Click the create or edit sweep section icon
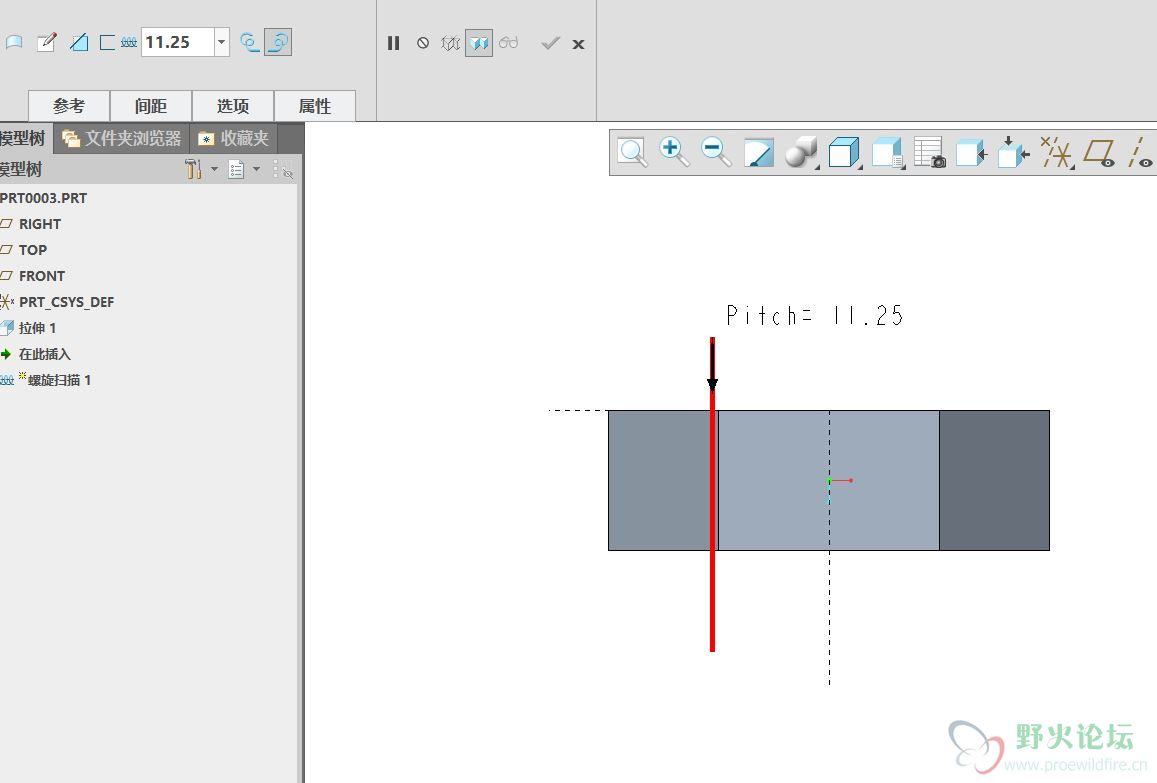The height and width of the screenshot is (783, 1157). pyautogui.click(x=46, y=42)
